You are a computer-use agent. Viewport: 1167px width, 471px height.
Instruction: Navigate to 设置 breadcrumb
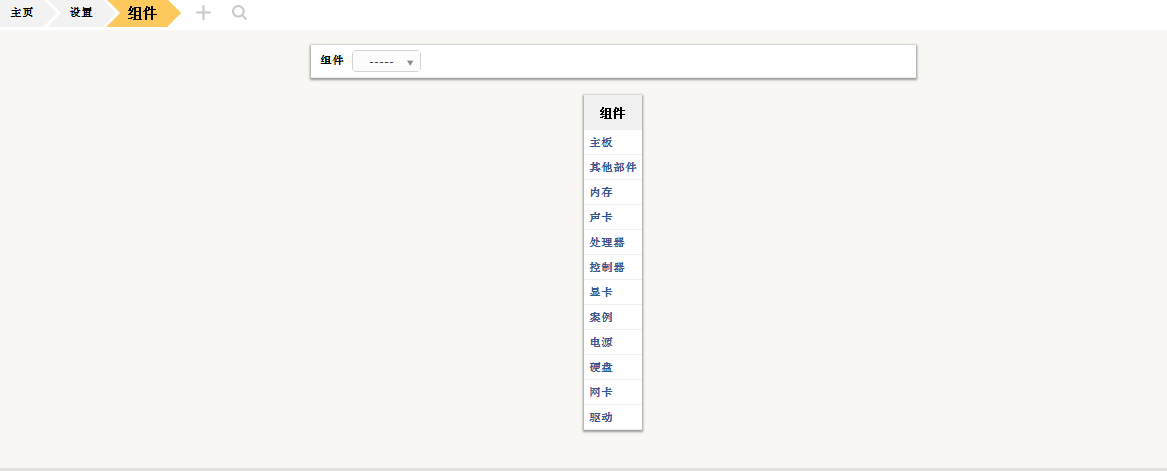click(x=81, y=13)
